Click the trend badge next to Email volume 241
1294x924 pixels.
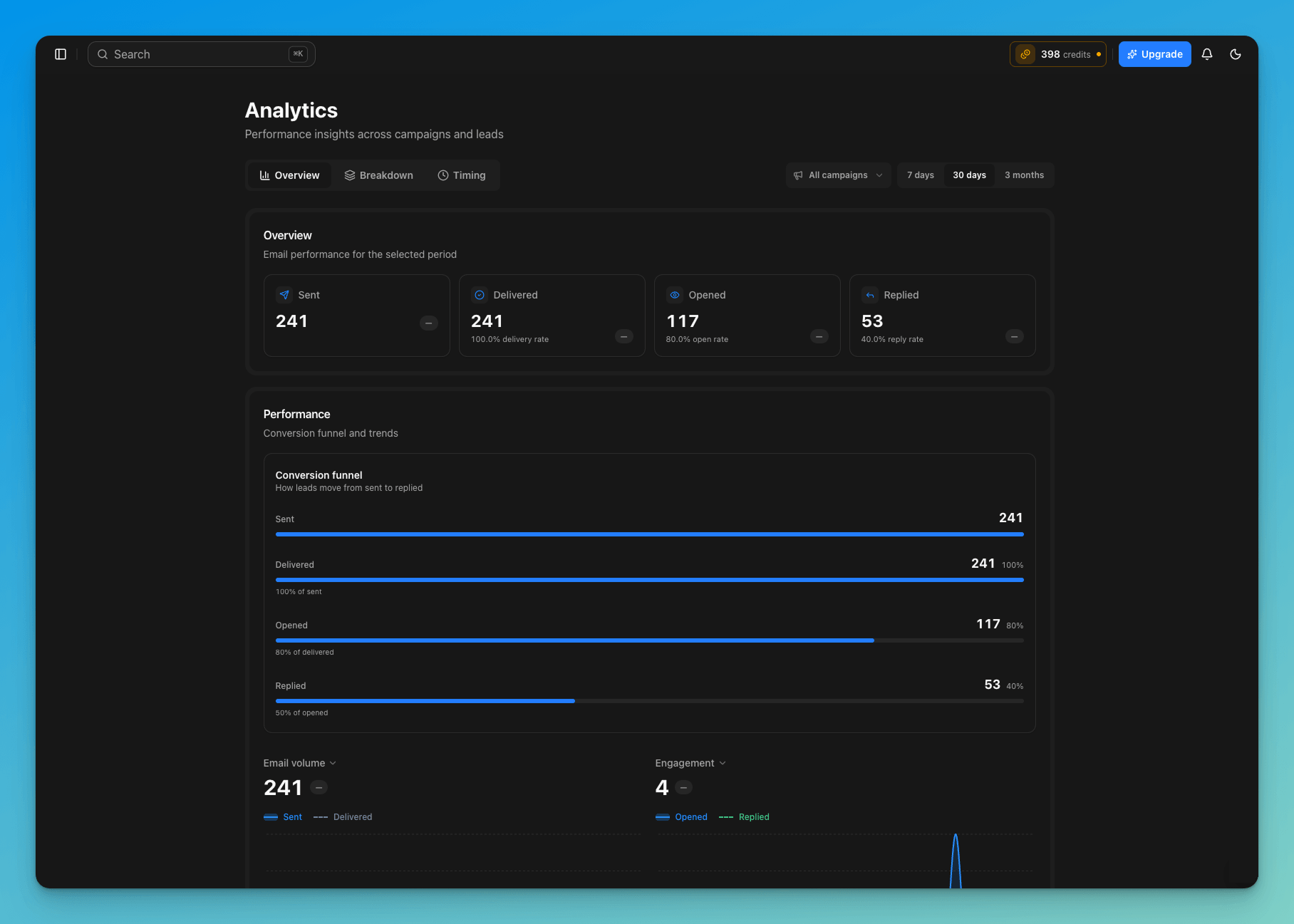[319, 787]
